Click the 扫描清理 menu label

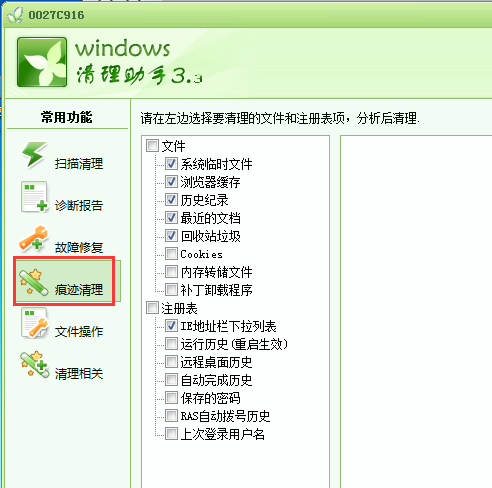click(79, 164)
